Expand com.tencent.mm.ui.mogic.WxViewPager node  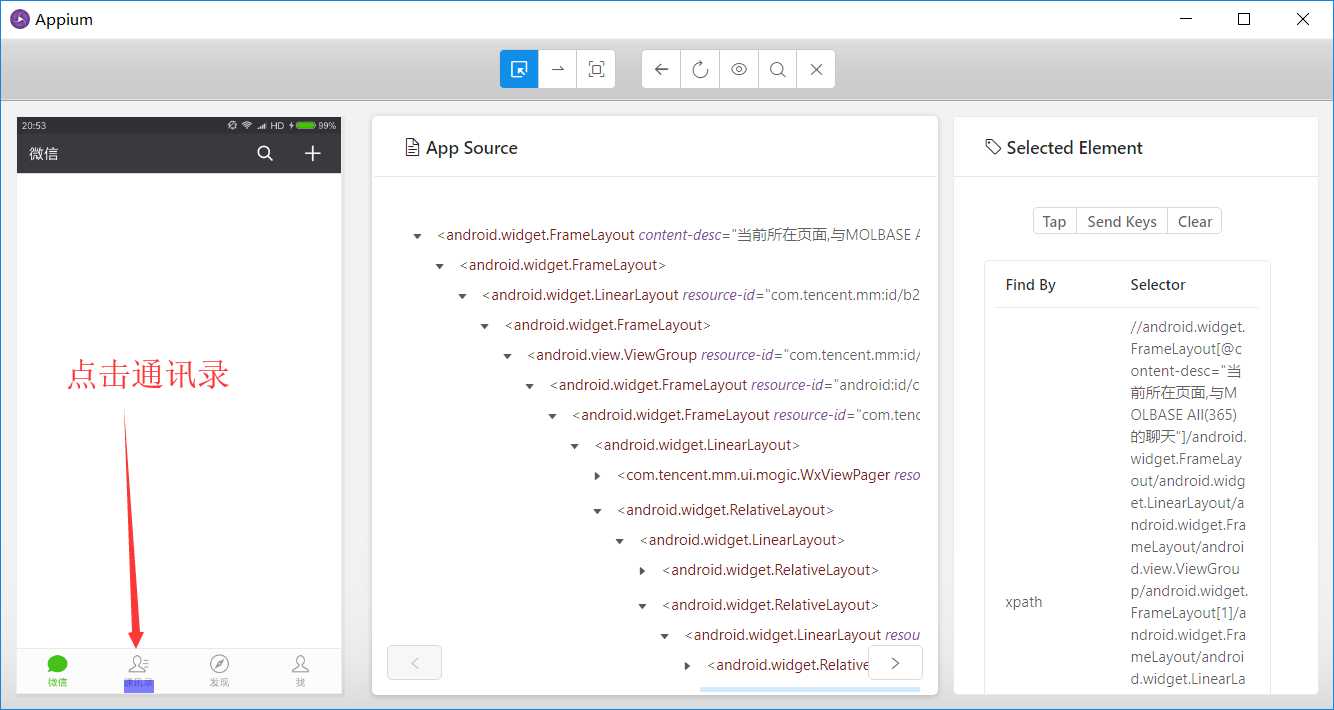pos(597,476)
